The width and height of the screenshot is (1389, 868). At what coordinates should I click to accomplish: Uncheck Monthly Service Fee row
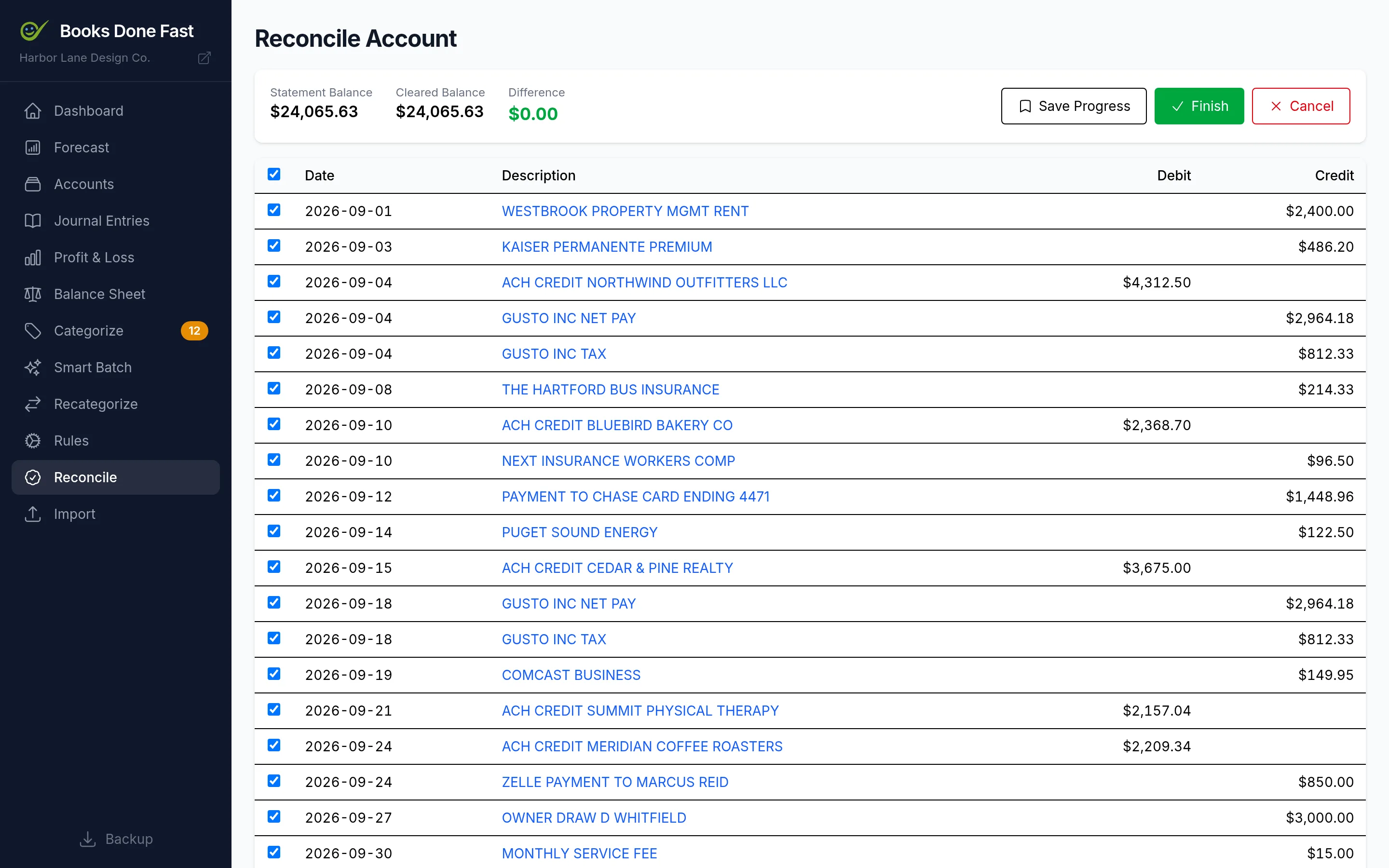[x=274, y=852]
